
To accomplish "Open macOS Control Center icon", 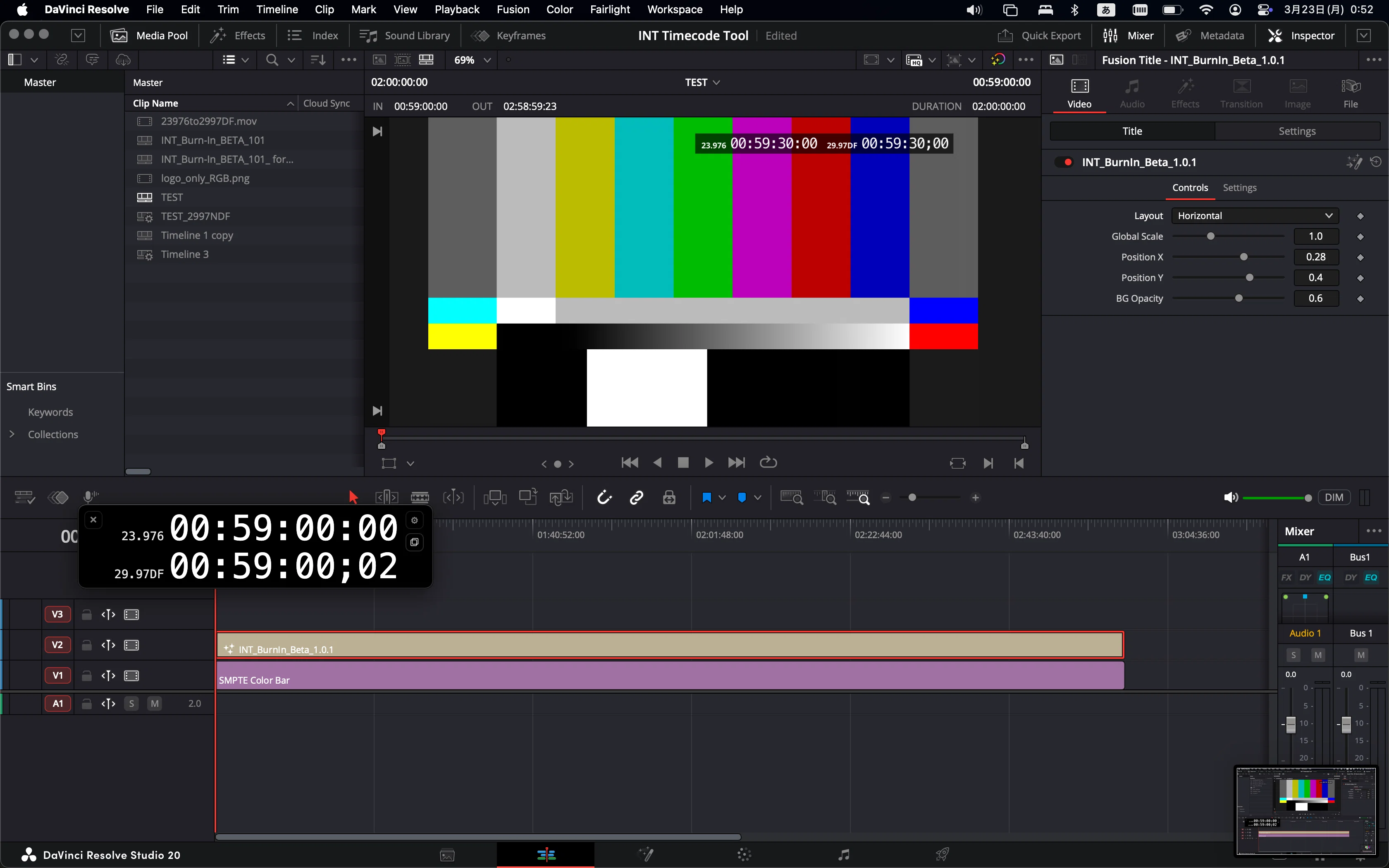I will point(1264,9).
